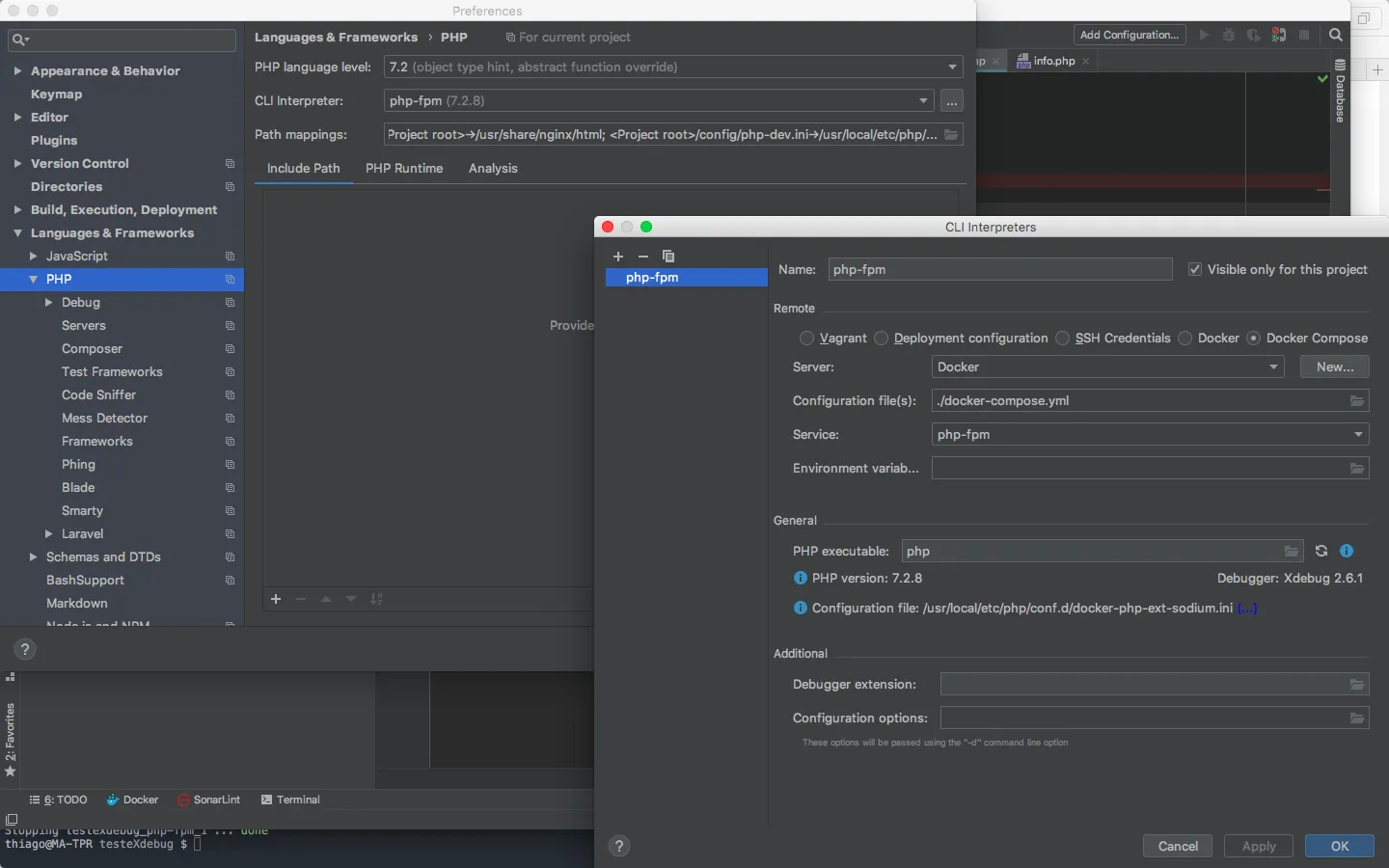Expand the Version Control section
The width and height of the screenshot is (1389, 868).
17,164
